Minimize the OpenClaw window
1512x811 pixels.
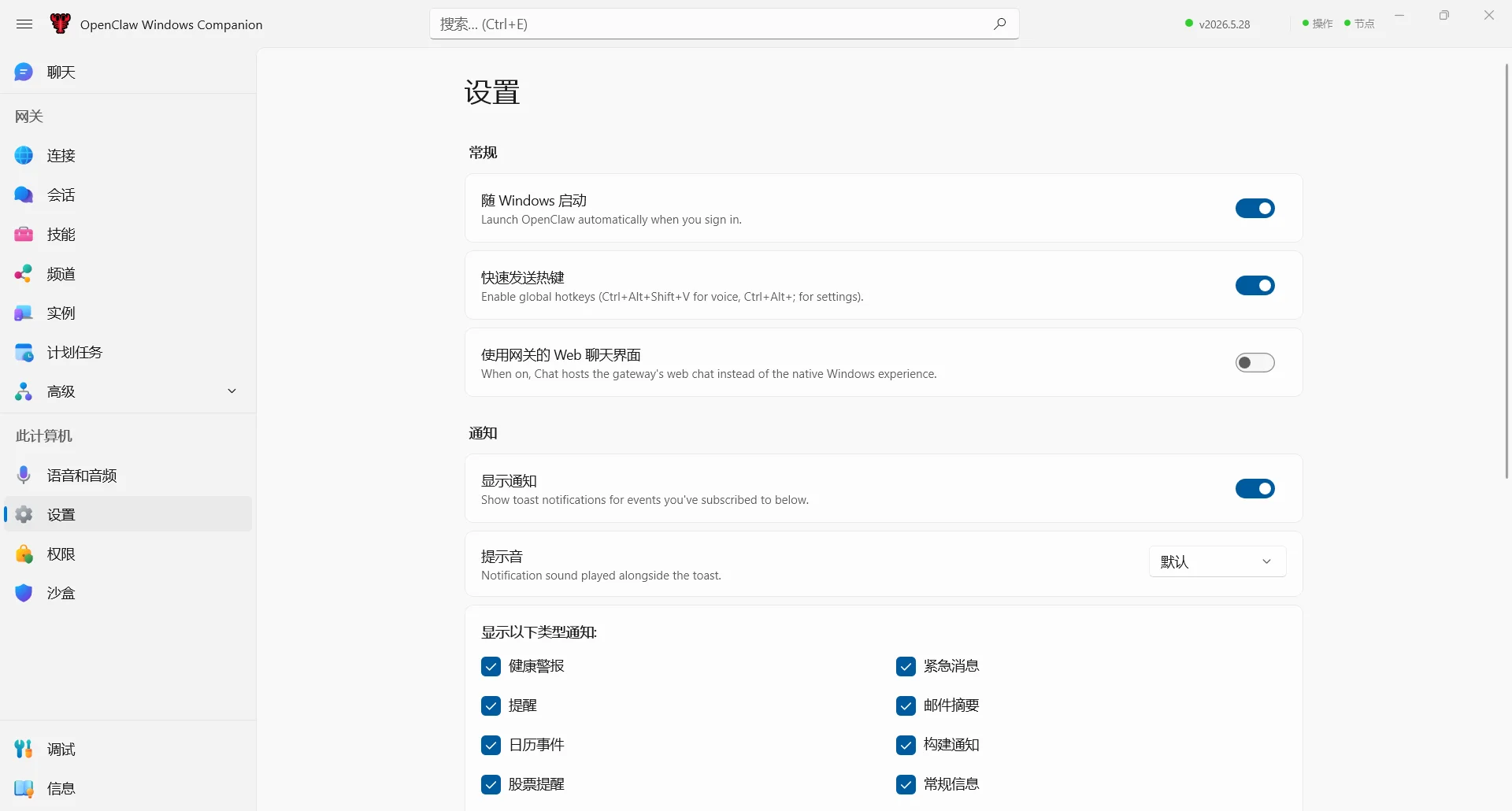coord(1399,15)
